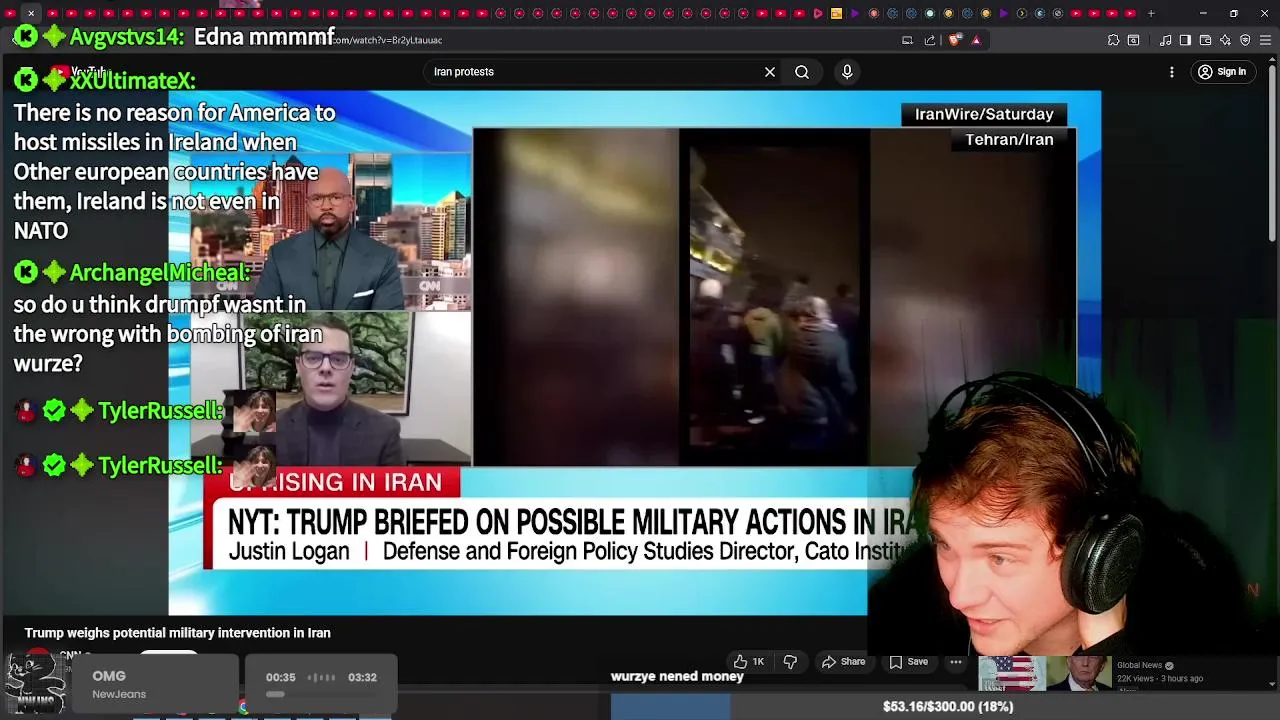Viewport: 1280px width, 720px height.
Task: Click the 'wurzye nened money' caption text
Action: (677, 677)
